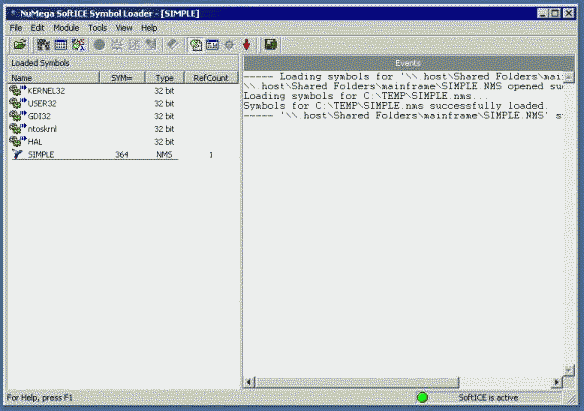Click the grayed eraser toolbar icon
This screenshot has width=584, height=411.
pyautogui.click(x=172, y=45)
